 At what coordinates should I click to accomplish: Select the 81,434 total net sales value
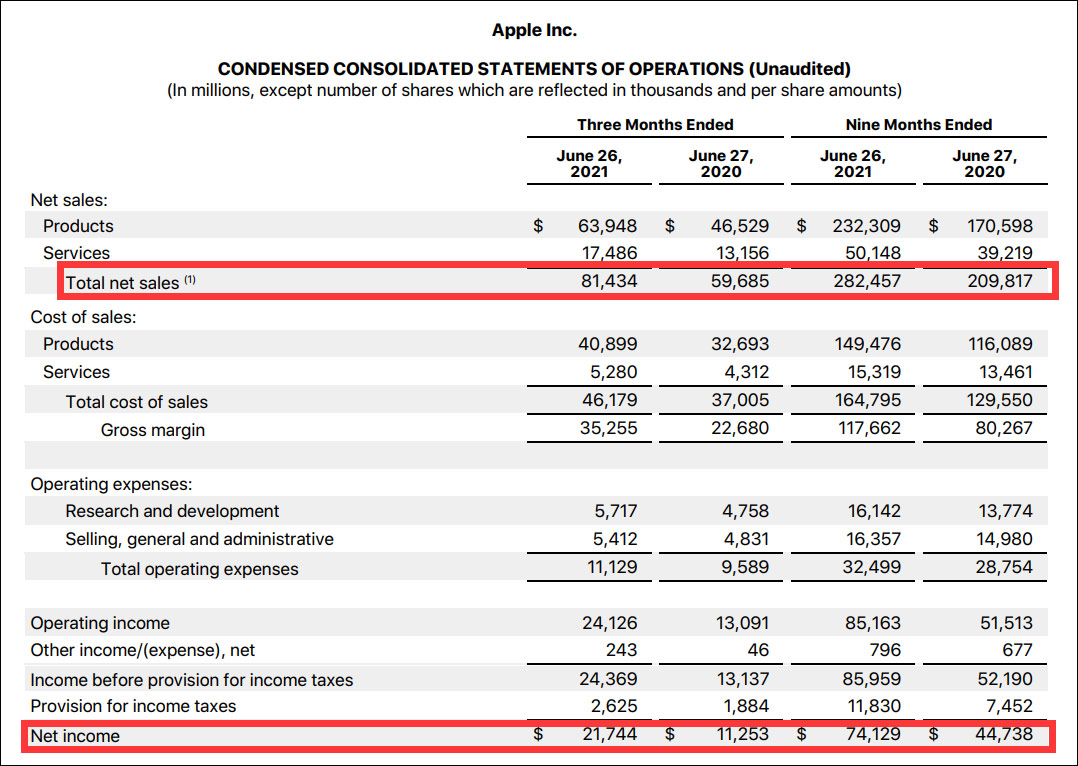click(x=608, y=281)
